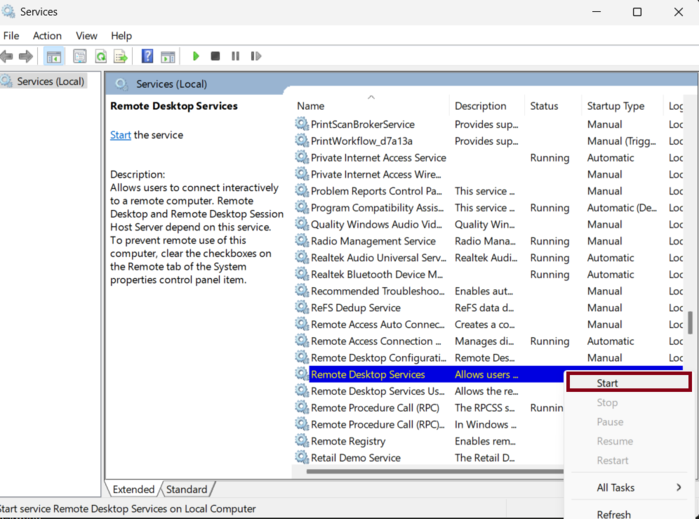The width and height of the screenshot is (699, 519).
Task: Click the Export List toolbar icon
Action: click(x=120, y=57)
